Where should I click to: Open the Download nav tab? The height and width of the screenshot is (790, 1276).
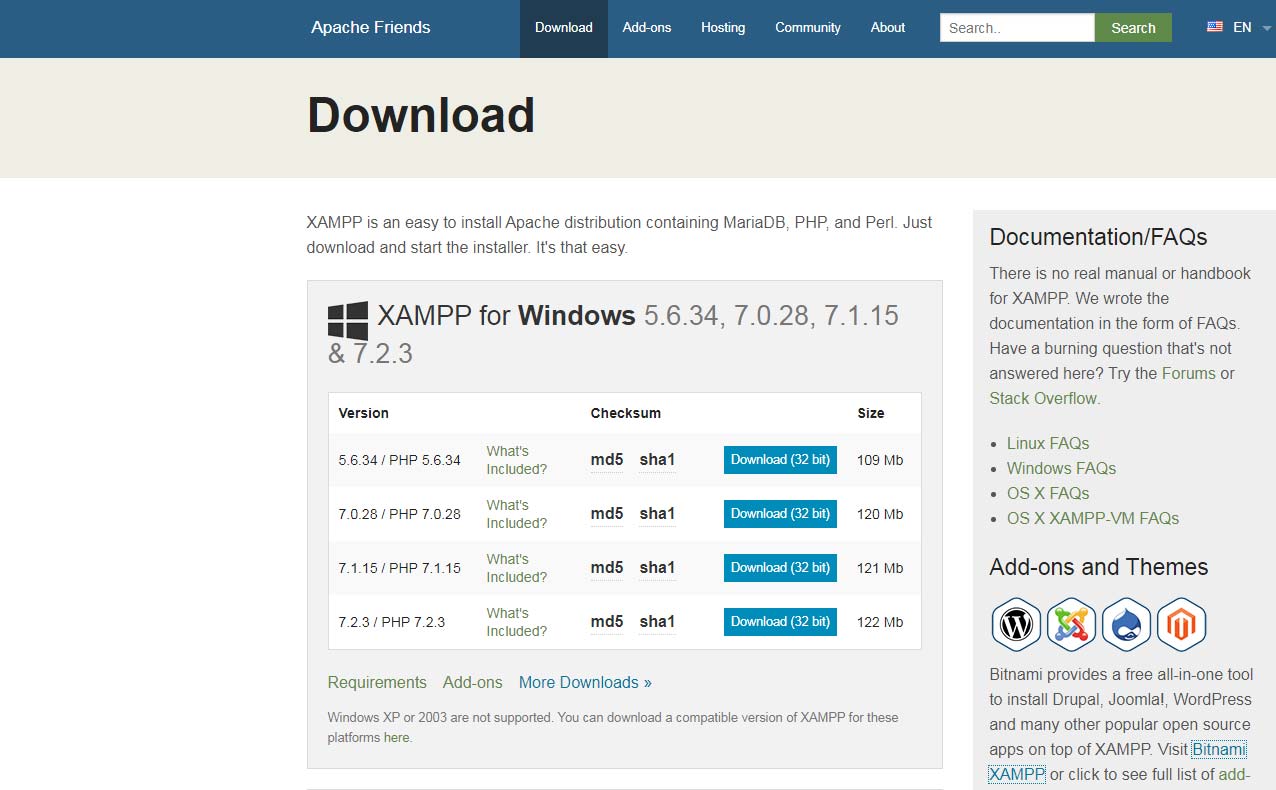(564, 28)
